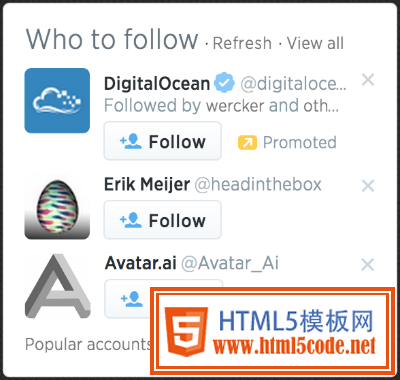
Task: Click the add-person icon under Avatar.ai
Action: 131,300
